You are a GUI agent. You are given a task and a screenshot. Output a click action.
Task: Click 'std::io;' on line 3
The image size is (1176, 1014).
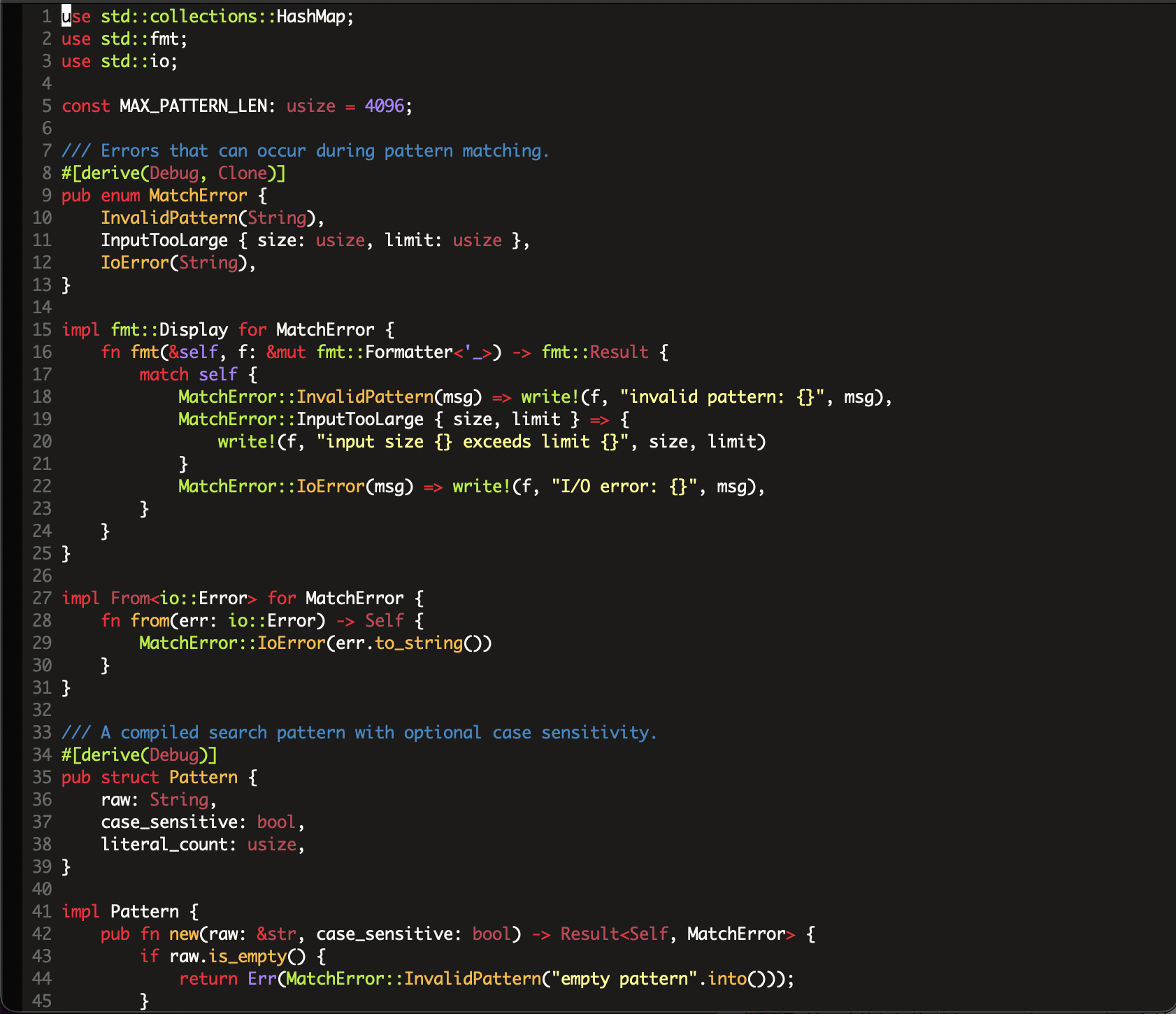(139, 61)
